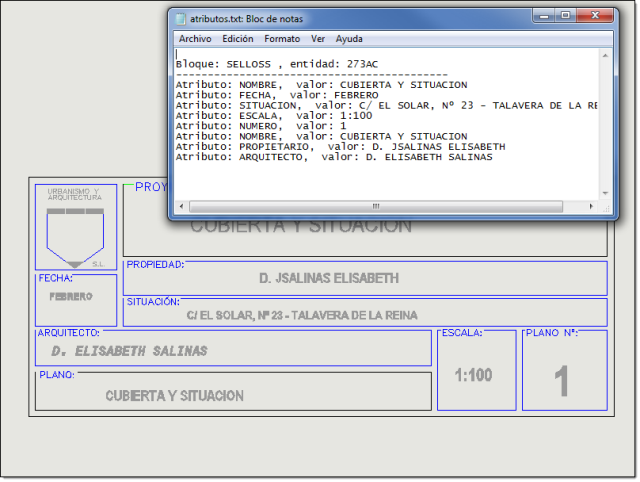Image resolution: width=640 pixels, height=482 pixels.
Task: Open the Ayuda menu
Action: point(349,39)
